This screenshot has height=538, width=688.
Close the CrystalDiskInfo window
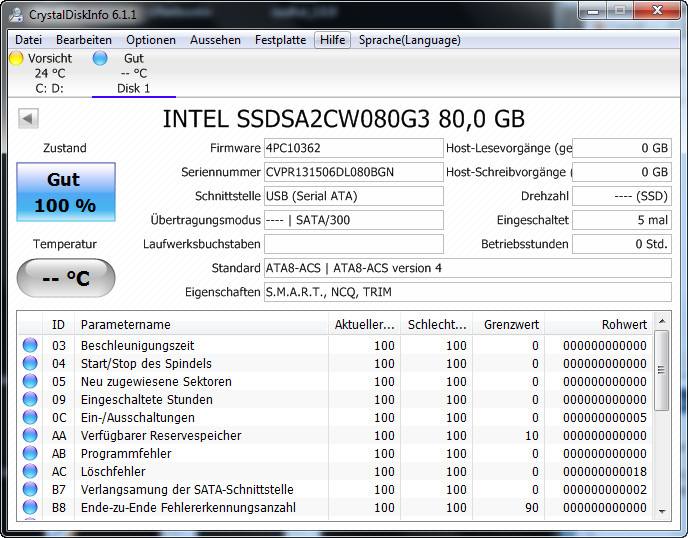pyautogui.click(x=657, y=11)
